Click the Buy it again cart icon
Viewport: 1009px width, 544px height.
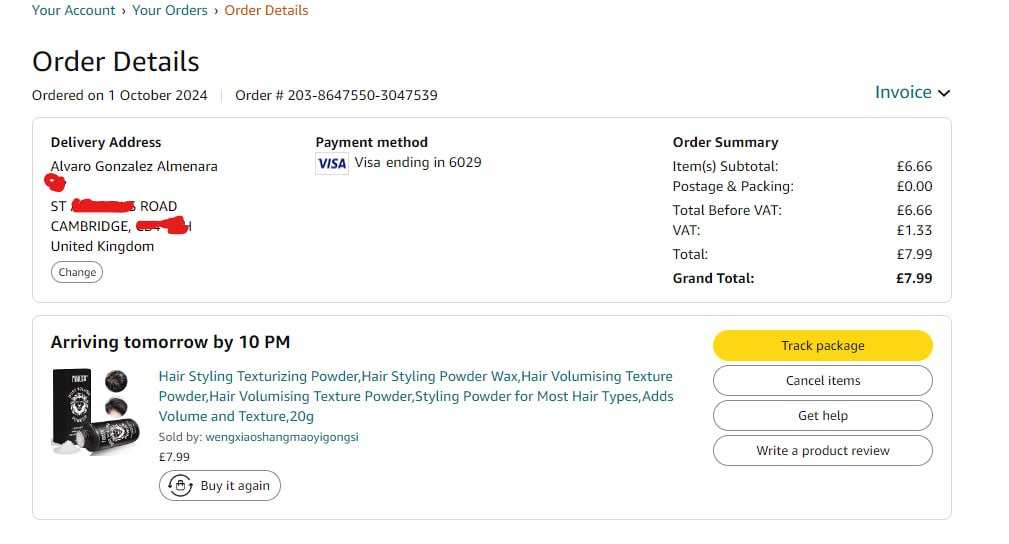point(180,486)
